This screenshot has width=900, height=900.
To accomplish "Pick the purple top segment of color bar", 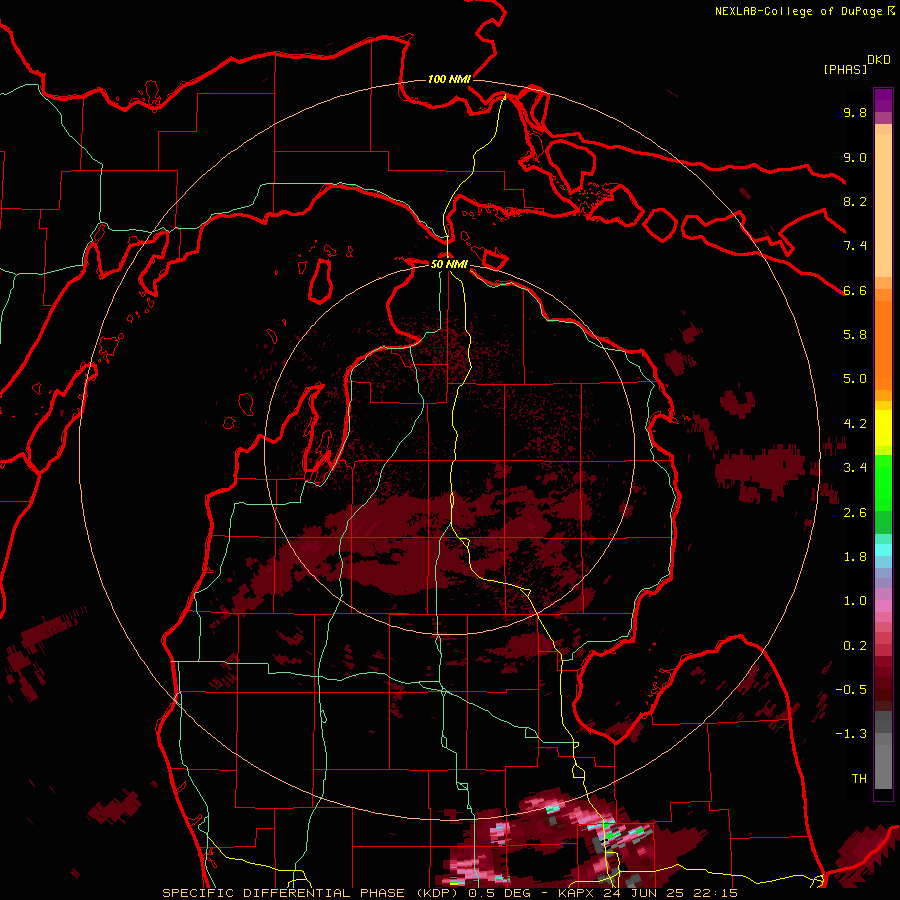I will [x=883, y=100].
